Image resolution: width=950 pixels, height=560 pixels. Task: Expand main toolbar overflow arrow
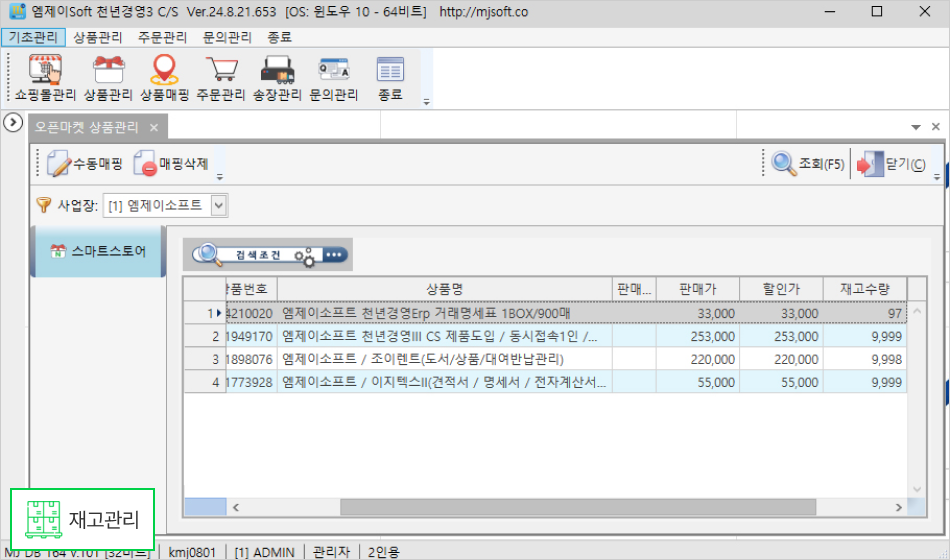coord(427,102)
